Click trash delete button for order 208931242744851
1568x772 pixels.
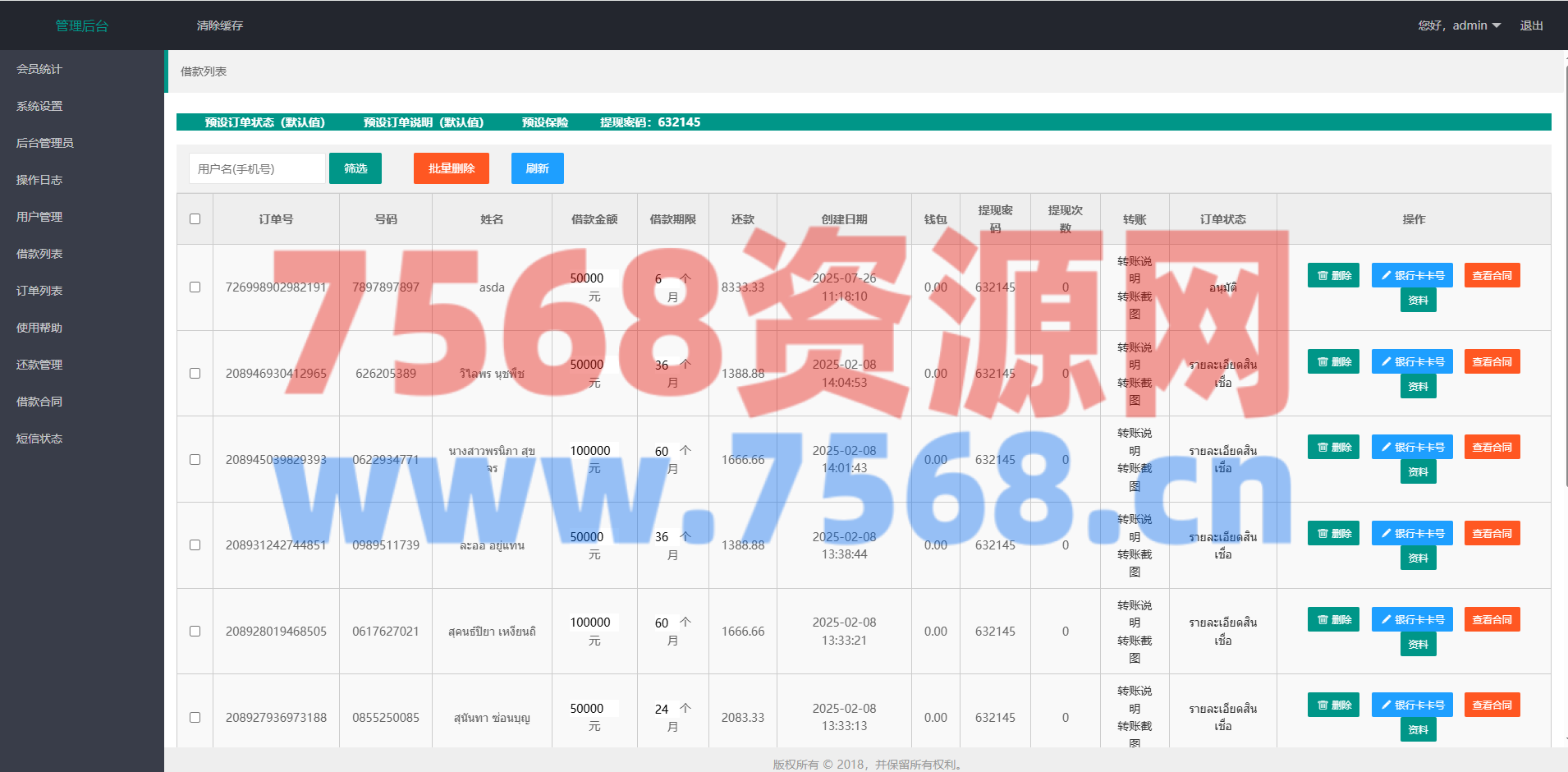click(x=1333, y=534)
